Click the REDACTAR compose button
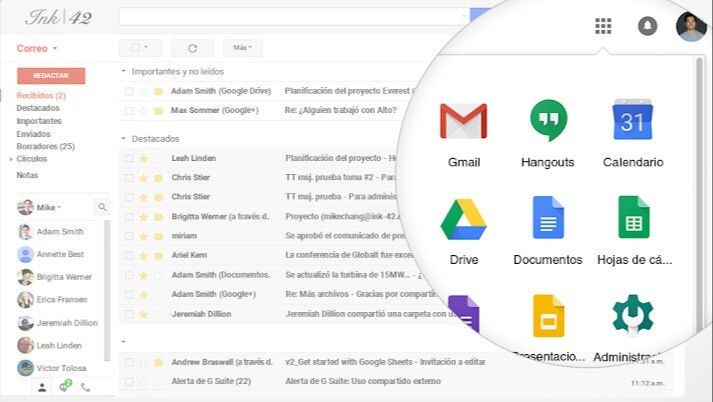The width and height of the screenshot is (713, 402). pos(51,75)
